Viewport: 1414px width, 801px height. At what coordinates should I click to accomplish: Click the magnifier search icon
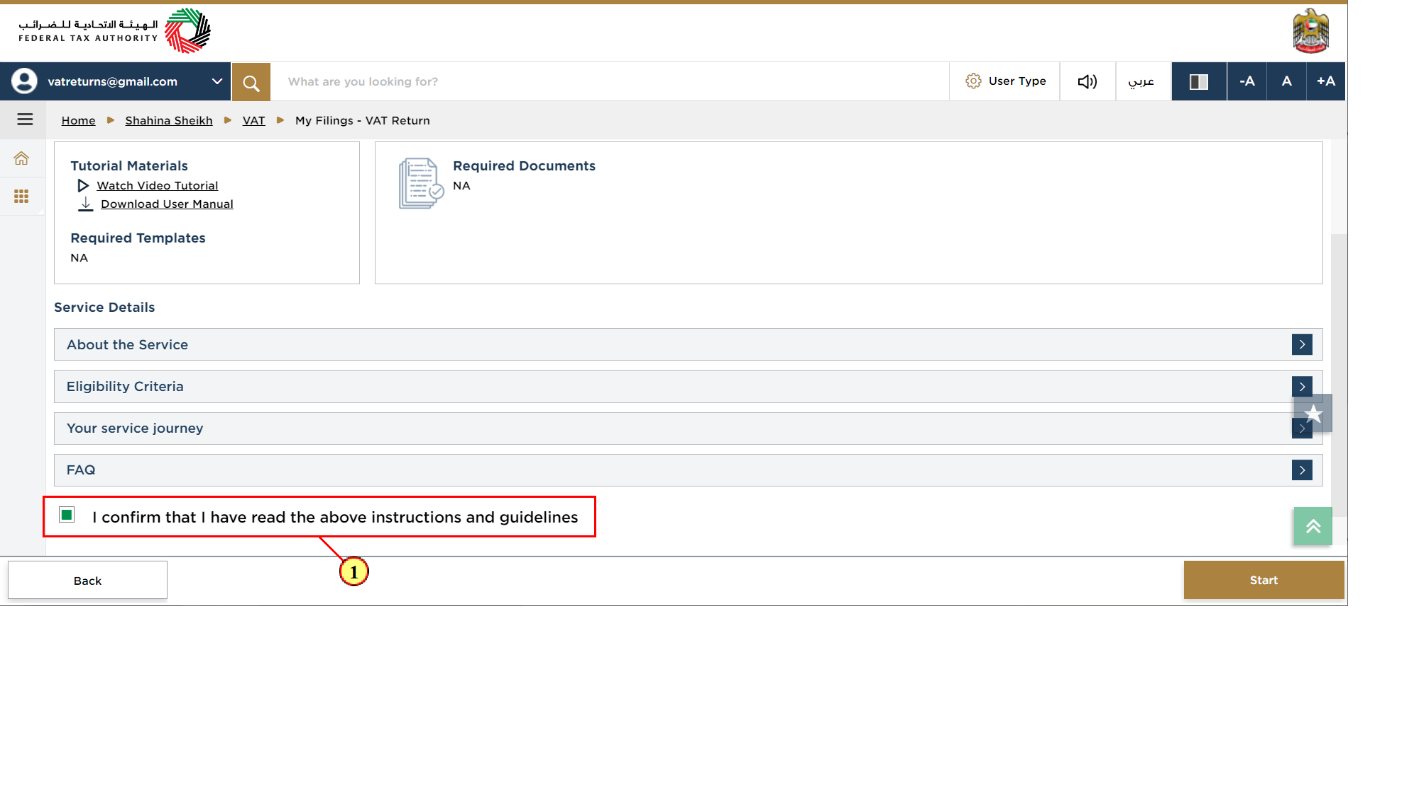tap(251, 82)
